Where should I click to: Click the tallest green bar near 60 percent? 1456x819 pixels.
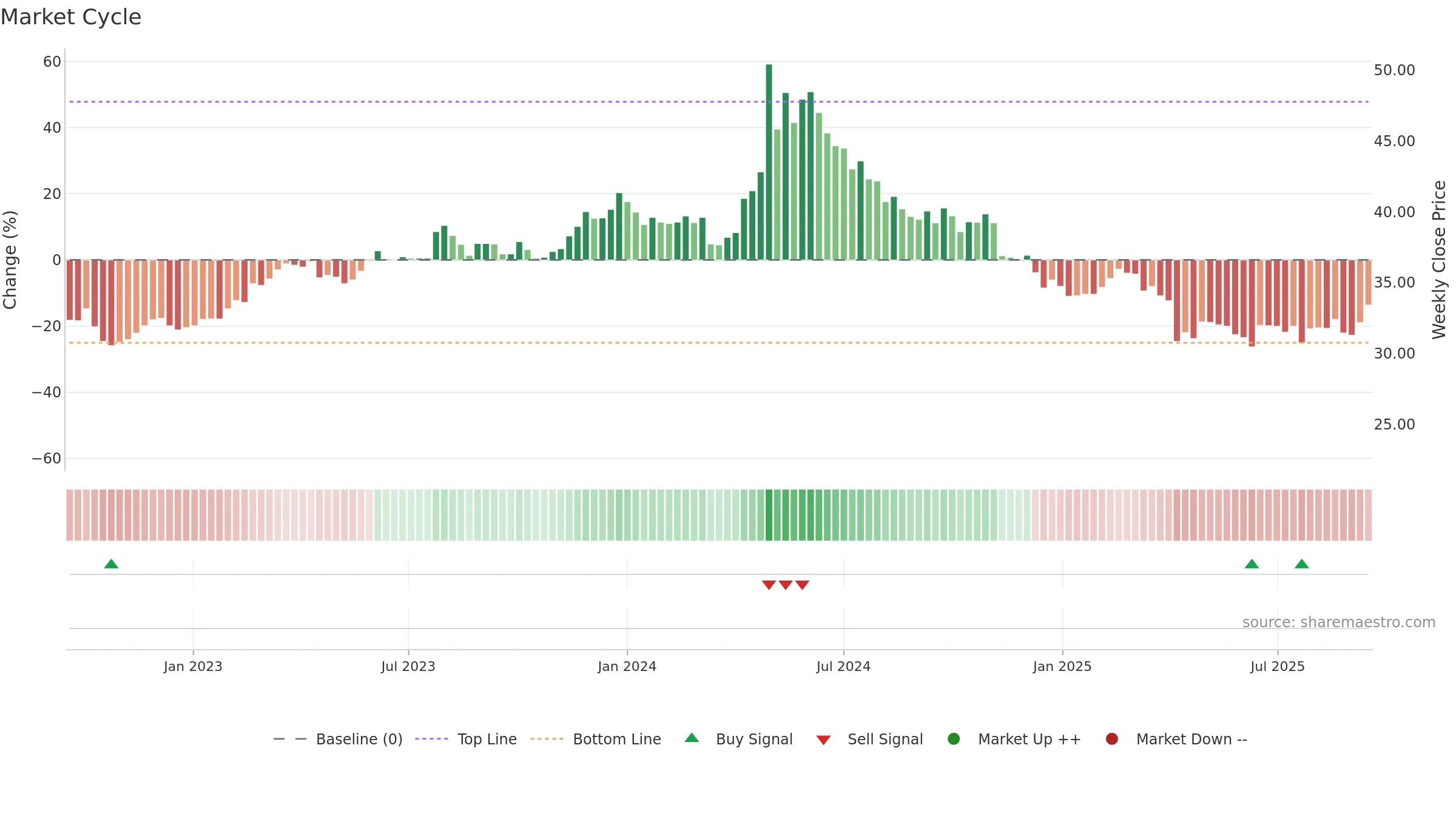click(769, 162)
